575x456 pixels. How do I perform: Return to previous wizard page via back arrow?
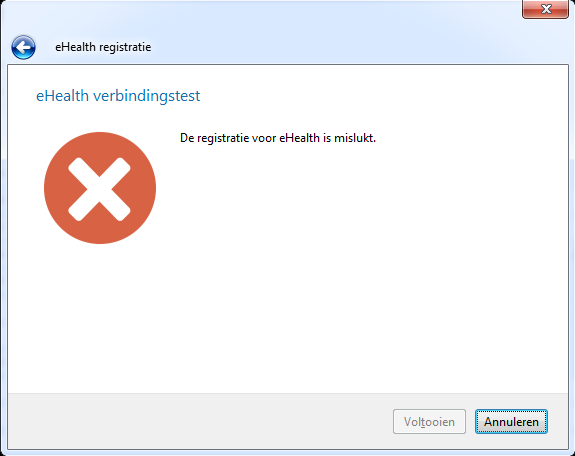23,47
